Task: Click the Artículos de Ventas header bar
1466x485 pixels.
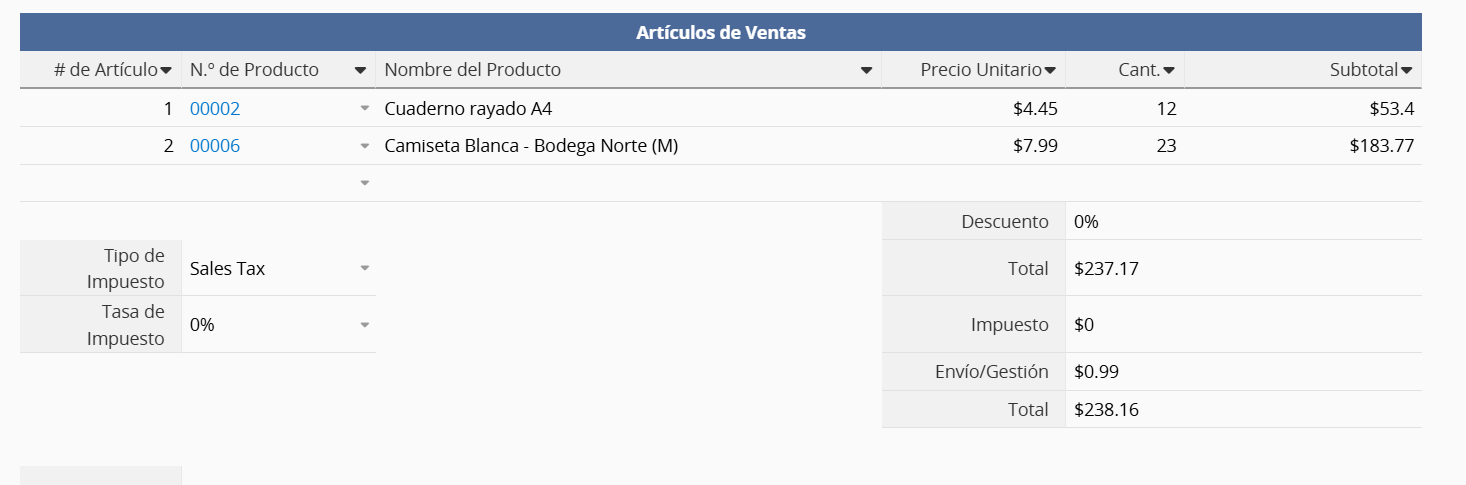Action: click(x=720, y=32)
